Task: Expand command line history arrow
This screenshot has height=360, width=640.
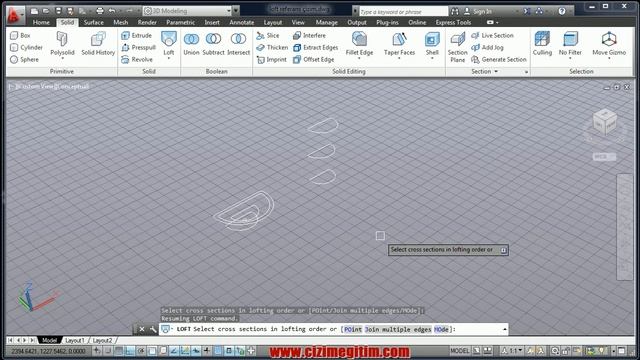Action: pos(505,329)
